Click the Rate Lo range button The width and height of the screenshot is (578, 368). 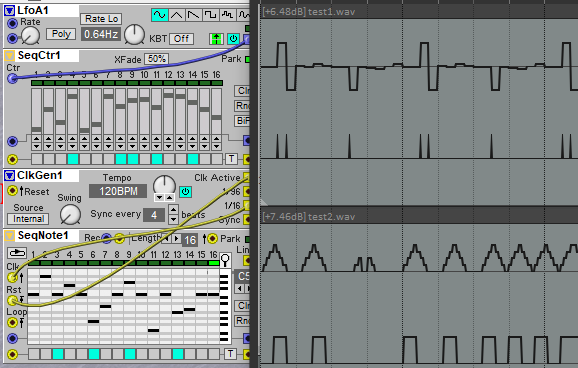click(101, 19)
